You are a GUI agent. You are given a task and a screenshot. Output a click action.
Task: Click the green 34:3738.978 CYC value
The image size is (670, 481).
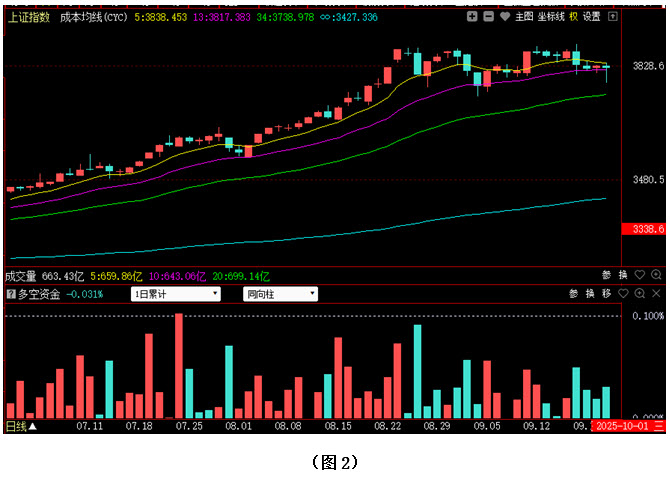click(x=285, y=18)
